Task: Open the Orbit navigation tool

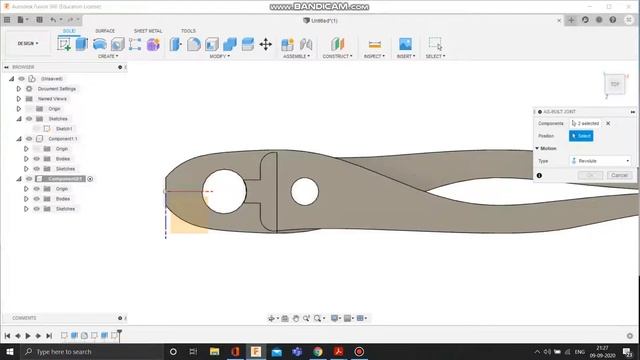Action: (x=271, y=318)
